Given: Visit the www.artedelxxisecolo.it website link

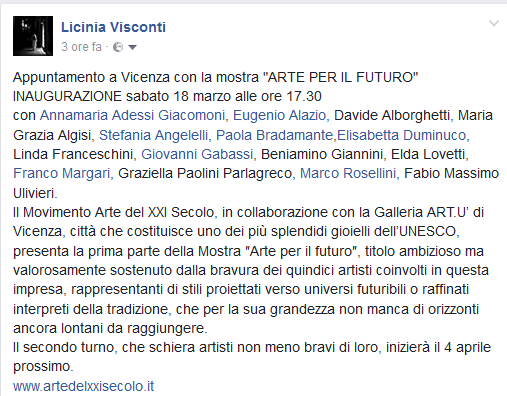Looking at the screenshot, I should point(83,386).
